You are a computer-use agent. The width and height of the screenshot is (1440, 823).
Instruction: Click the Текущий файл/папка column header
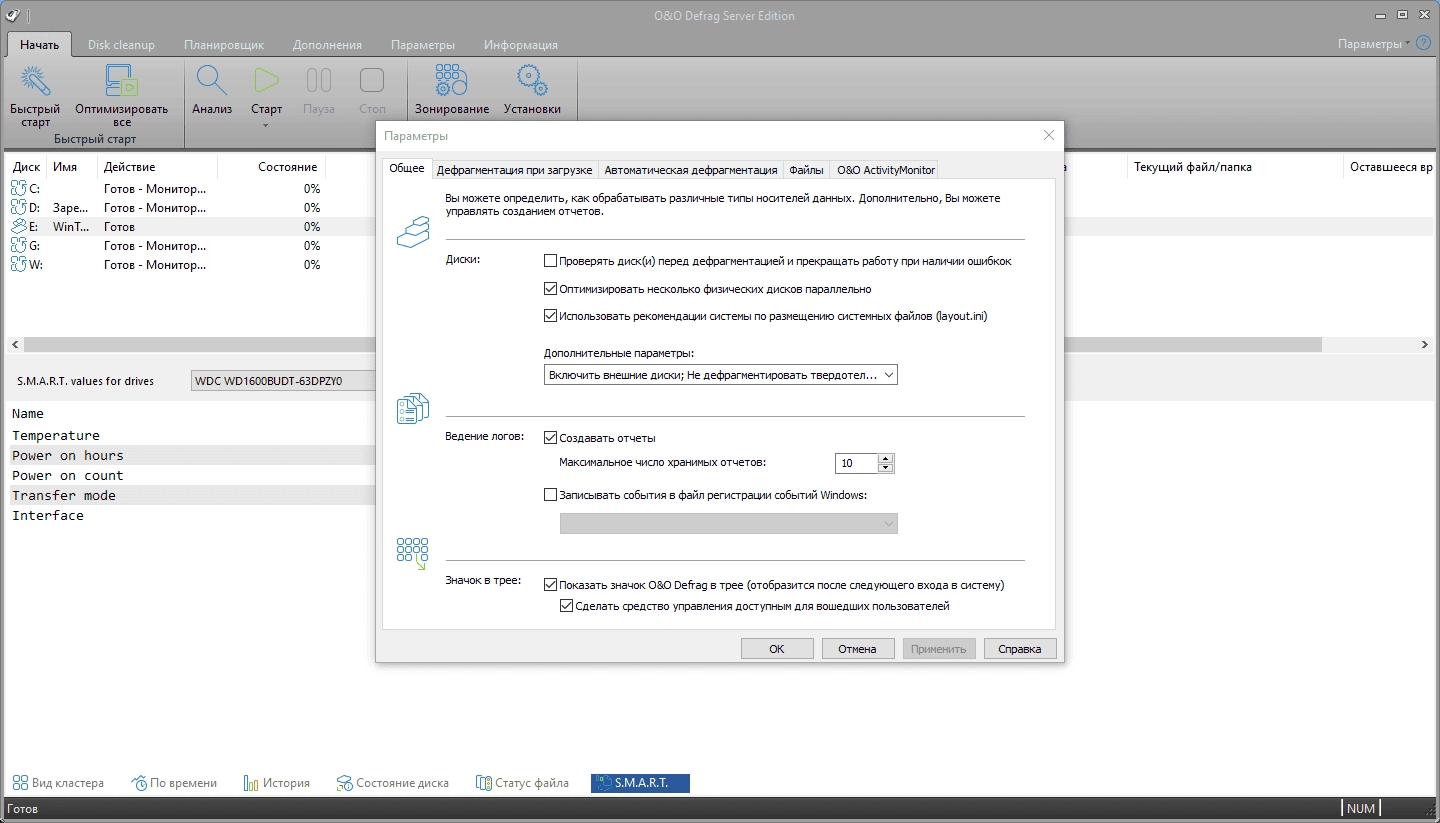pyautogui.click(x=1234, y=167)
